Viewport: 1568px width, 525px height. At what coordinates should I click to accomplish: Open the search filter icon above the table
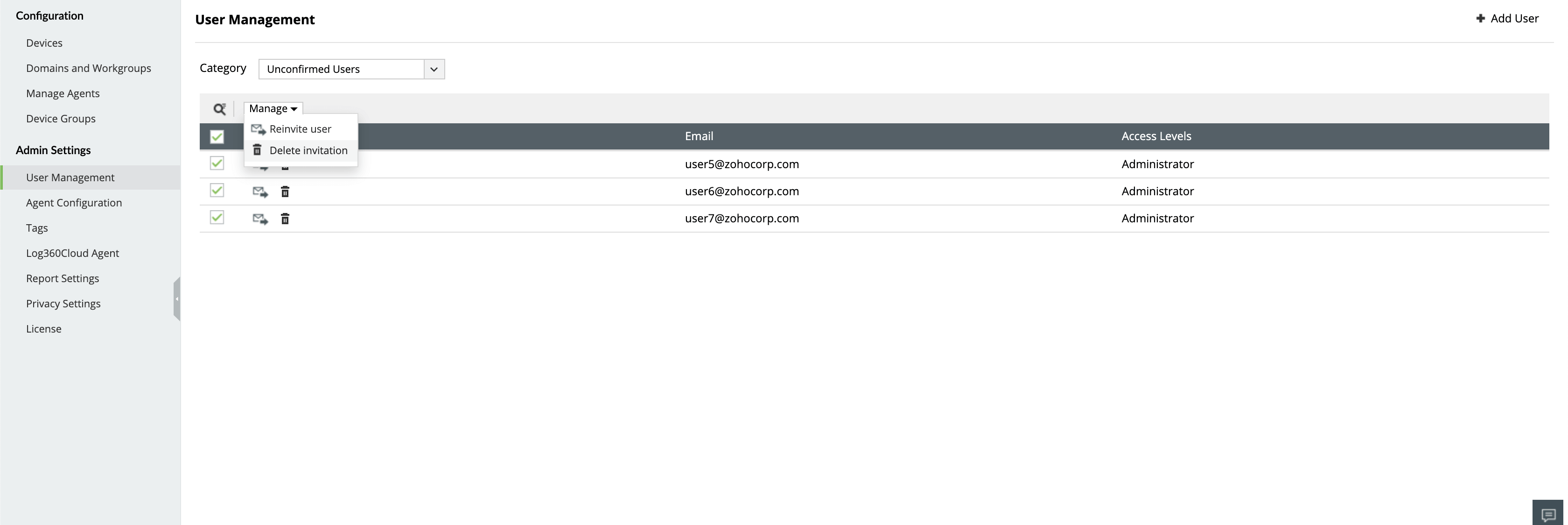click(x=220, y=108)
